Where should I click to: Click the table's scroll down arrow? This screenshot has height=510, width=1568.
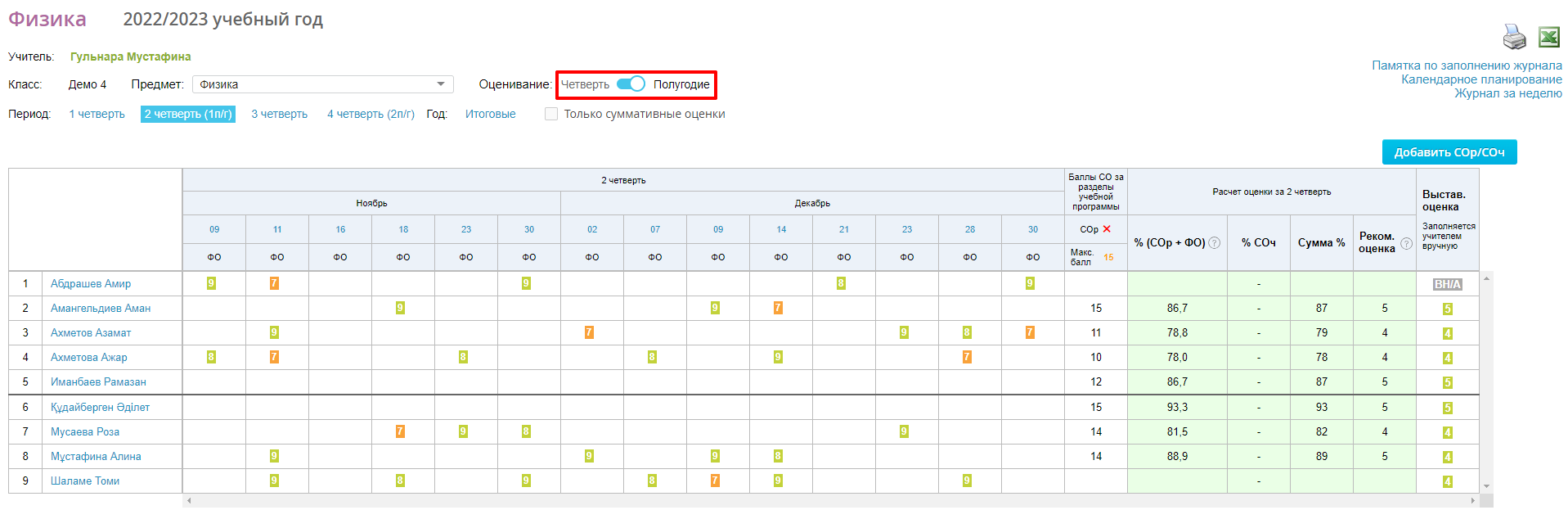(x=1486, y=486)
